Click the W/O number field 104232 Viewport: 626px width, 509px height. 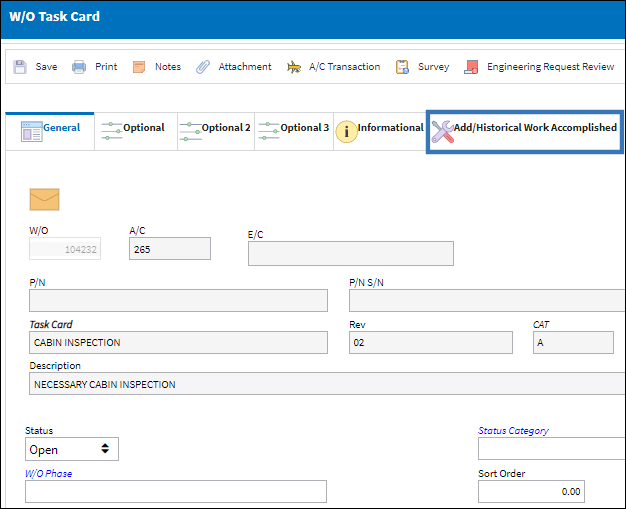pos(65,249)
